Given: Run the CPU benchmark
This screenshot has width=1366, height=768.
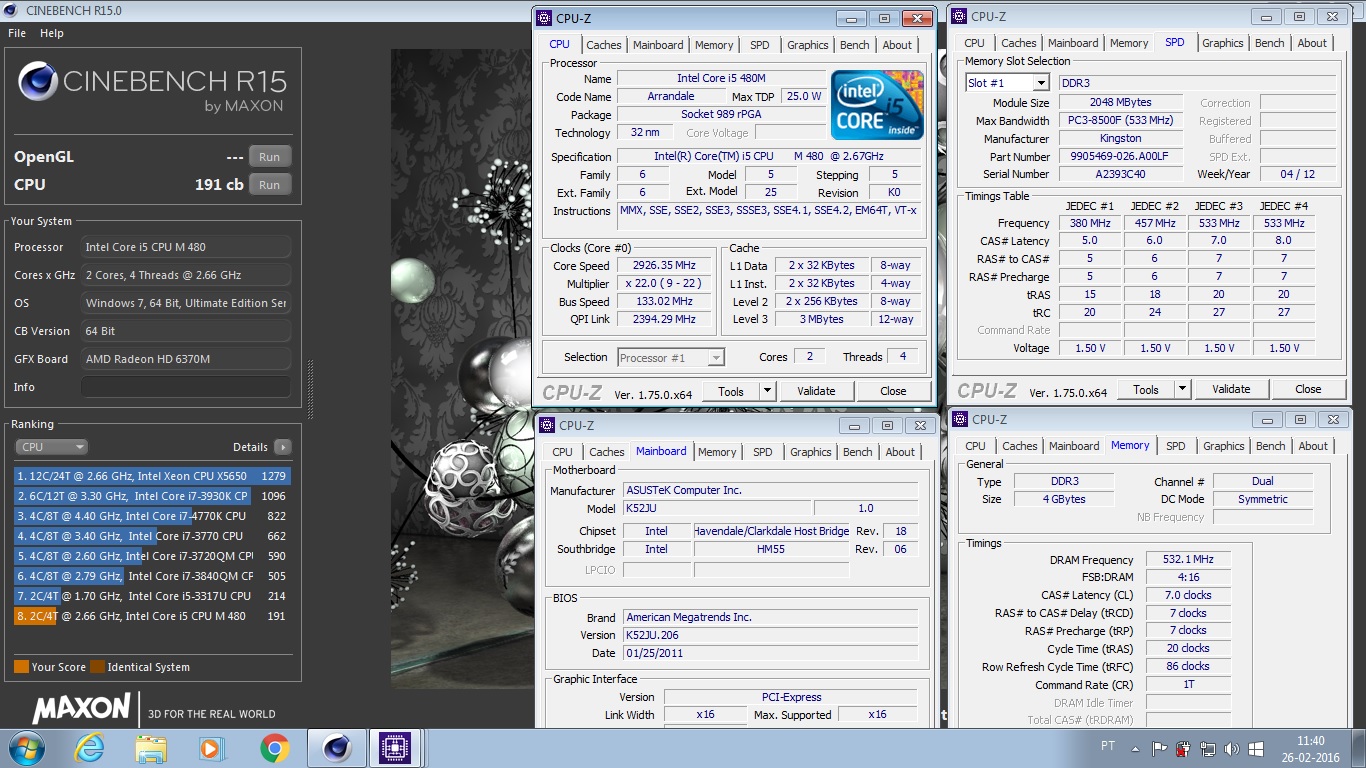Looking at the screenshot, I should pos(269,184).
